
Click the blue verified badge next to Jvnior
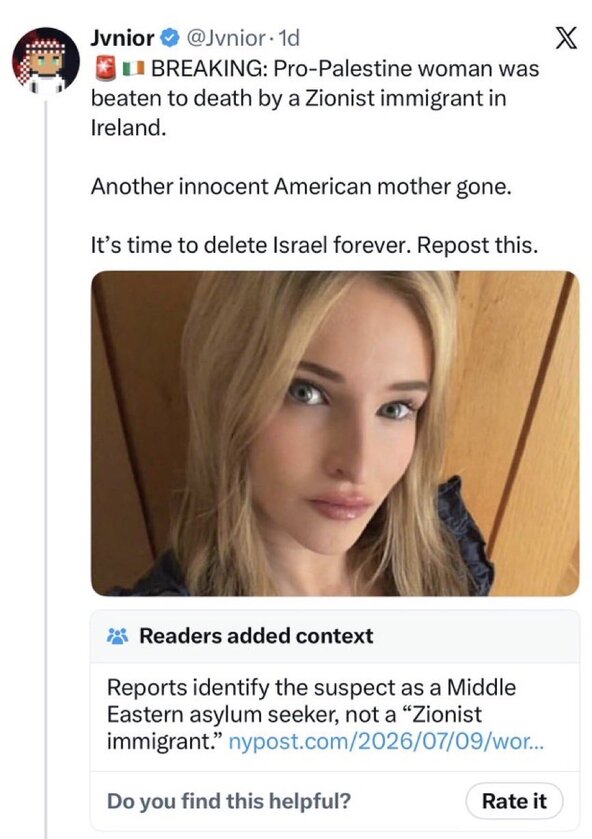click(170, 38)
